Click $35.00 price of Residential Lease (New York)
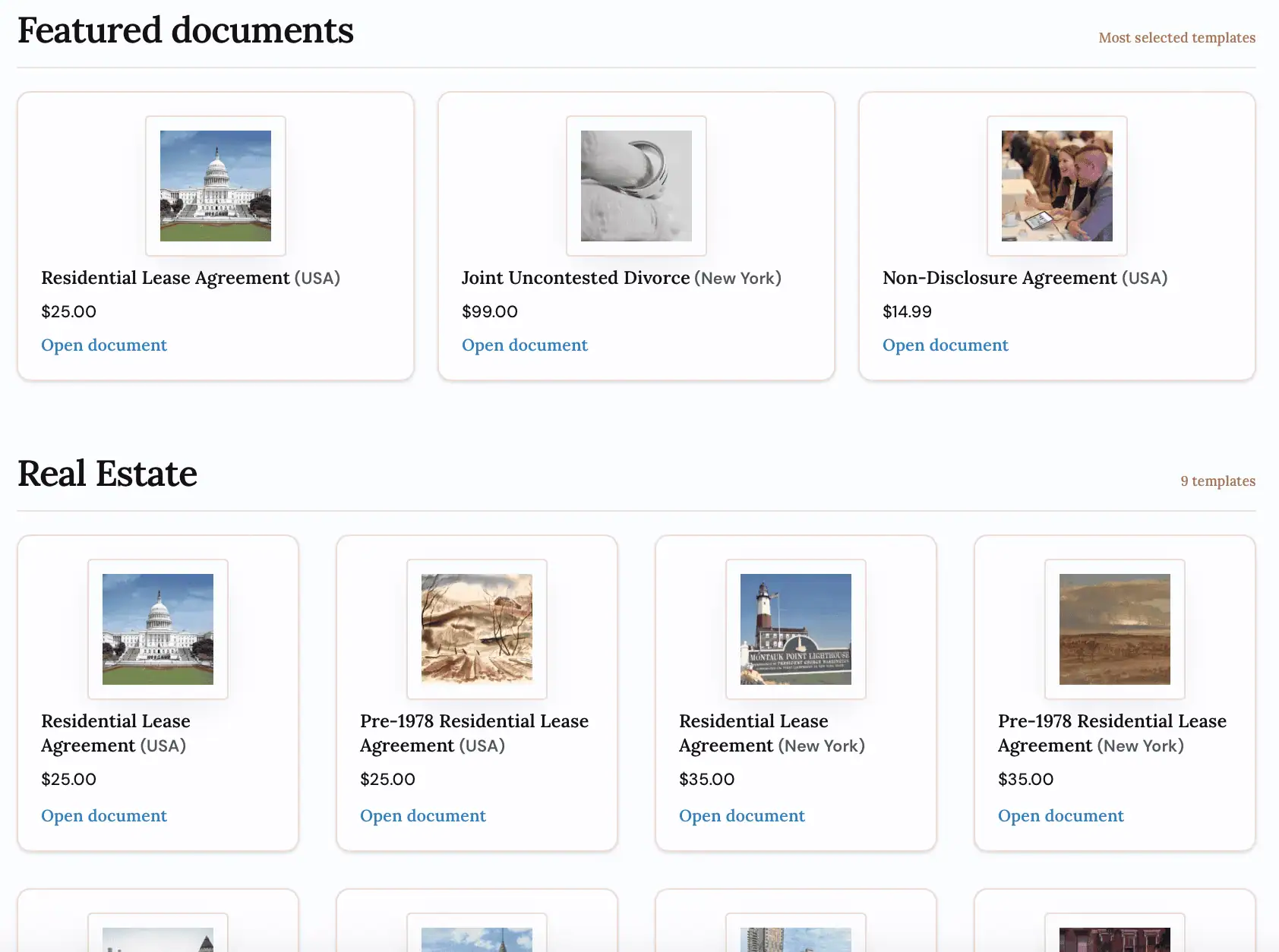Viewport: 1279px width, 952px height. pos(707,780)
